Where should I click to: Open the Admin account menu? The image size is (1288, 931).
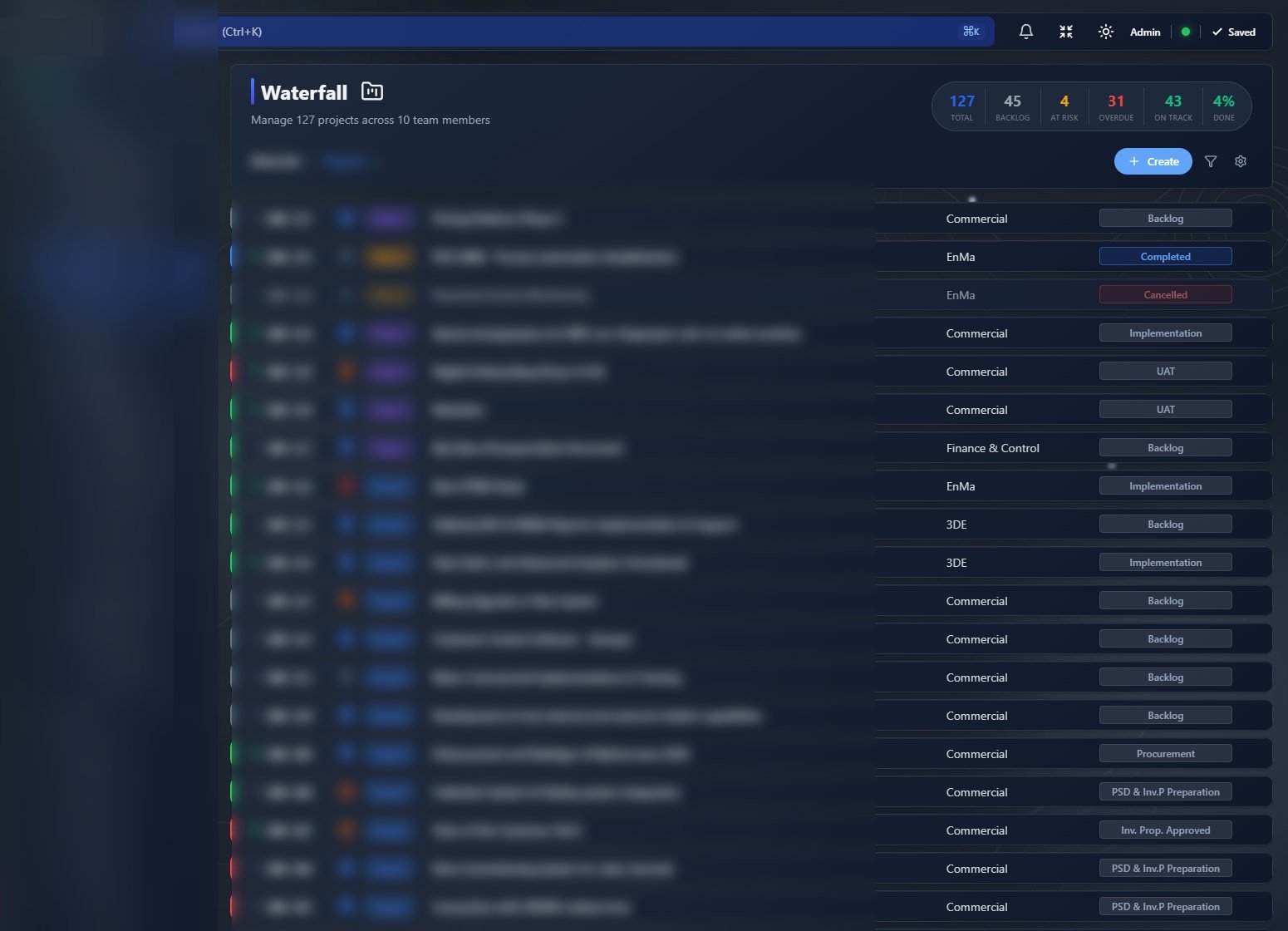[x=1144, y=32]
